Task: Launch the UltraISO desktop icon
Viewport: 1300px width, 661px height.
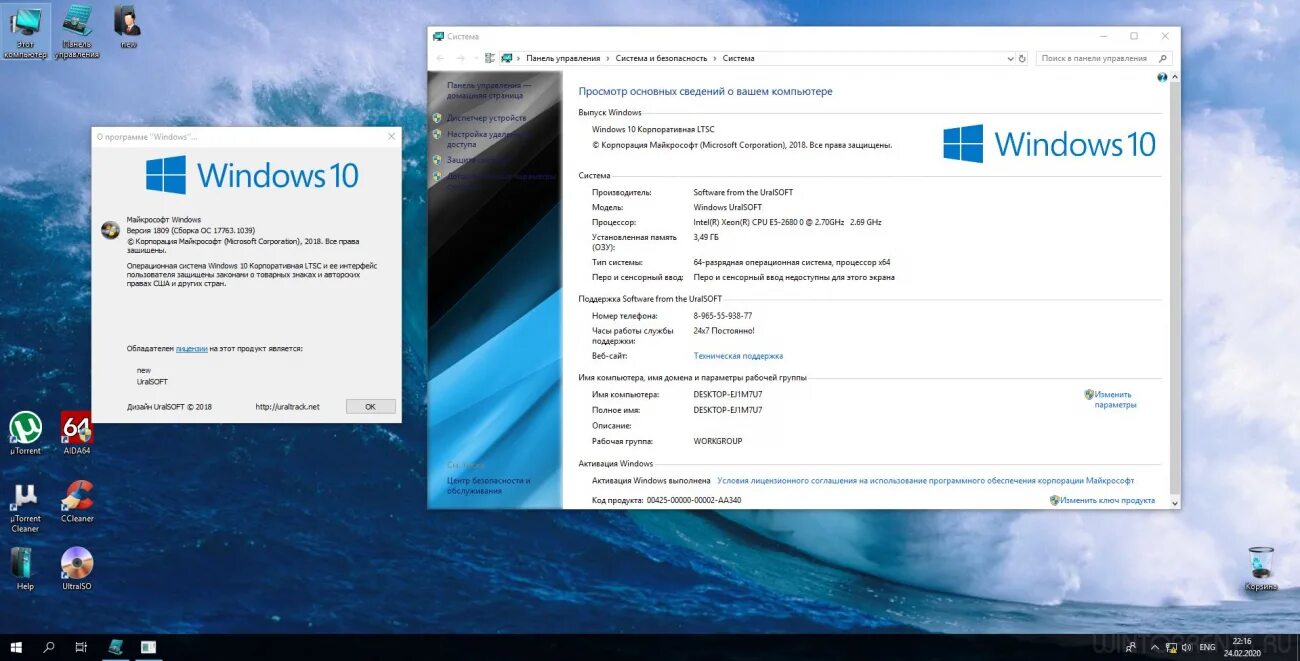Action: 77,569
